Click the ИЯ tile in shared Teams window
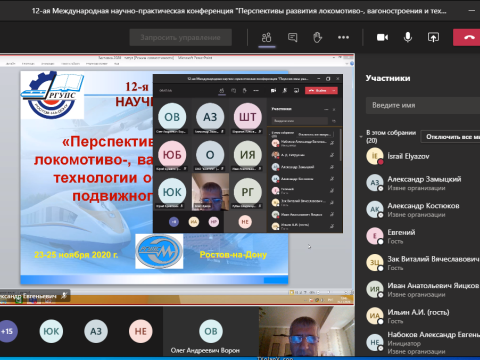The image size is (480, 360). pyautogui.click(x=248, y=154)
